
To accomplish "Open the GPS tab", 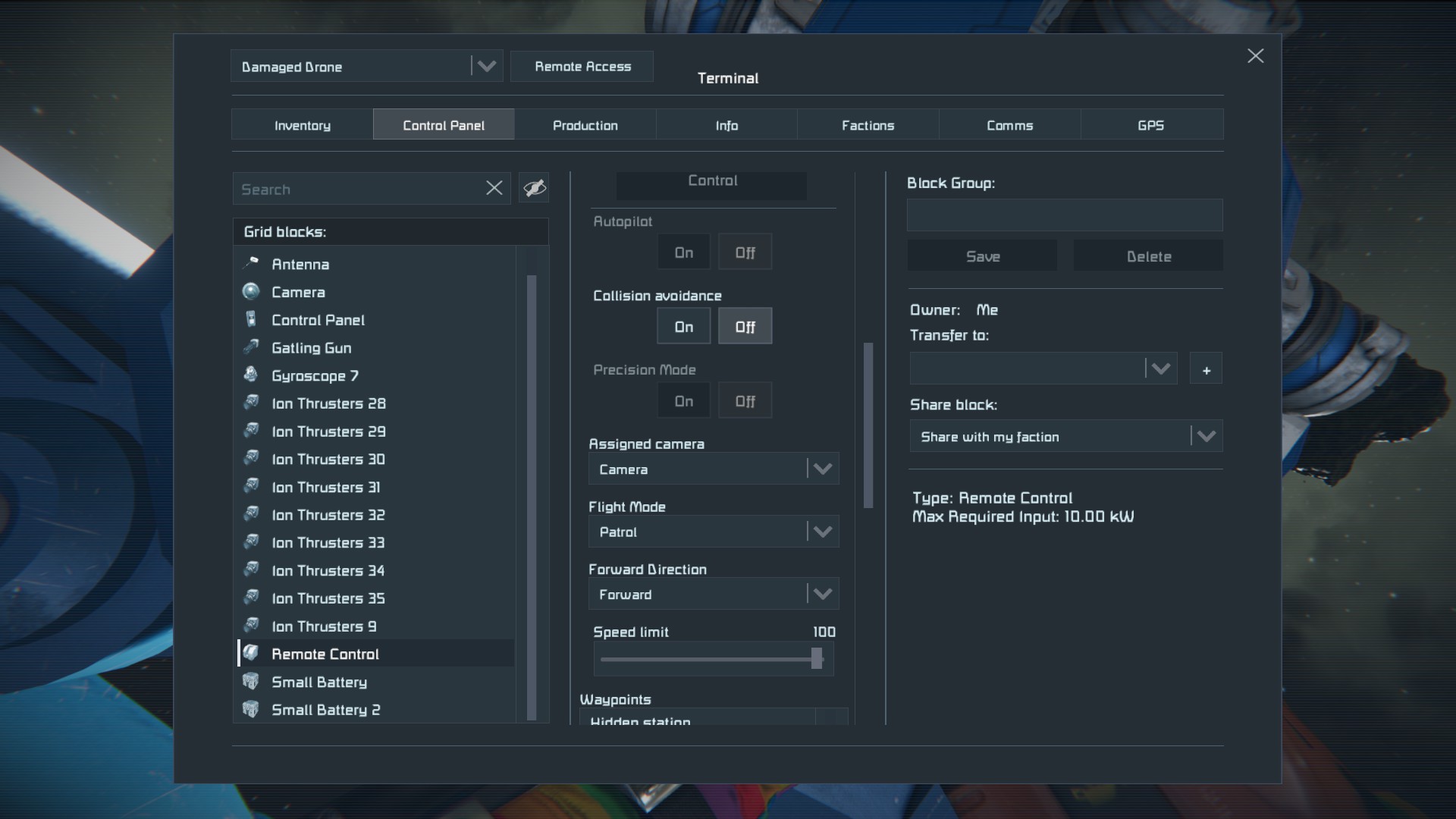I will coord(1150,125).
